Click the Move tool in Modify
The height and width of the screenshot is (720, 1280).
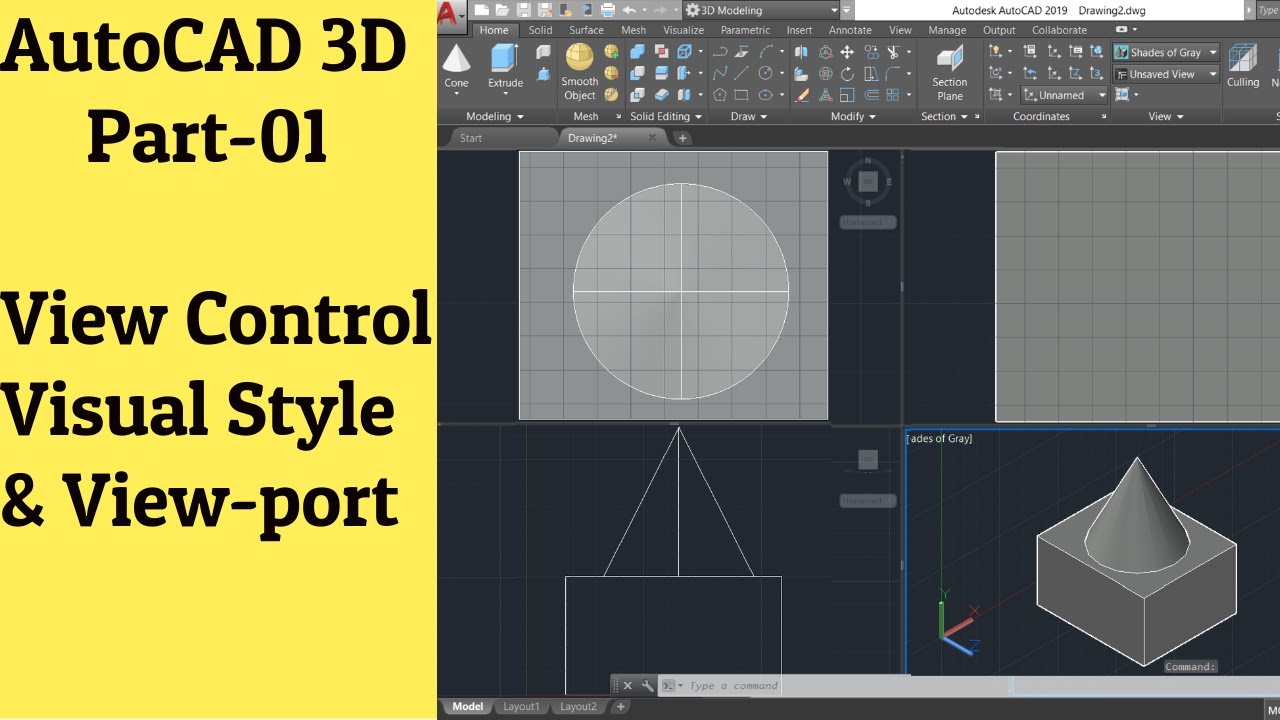tap(847, 51)
